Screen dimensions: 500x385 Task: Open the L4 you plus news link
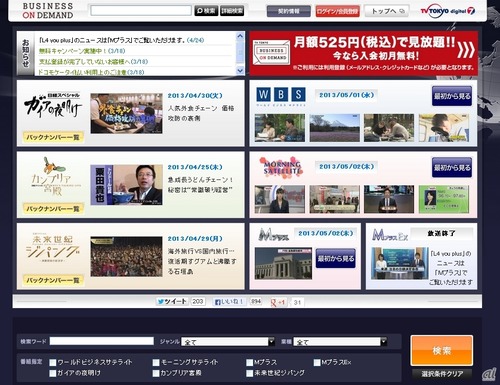click(121, 40)
